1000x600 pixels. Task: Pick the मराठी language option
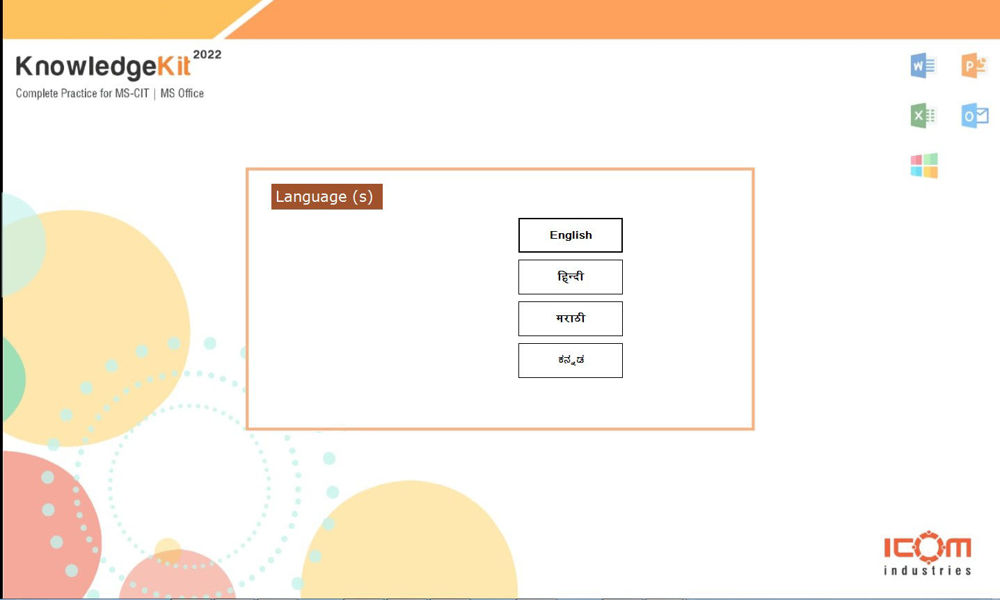(x=570, y=318)
